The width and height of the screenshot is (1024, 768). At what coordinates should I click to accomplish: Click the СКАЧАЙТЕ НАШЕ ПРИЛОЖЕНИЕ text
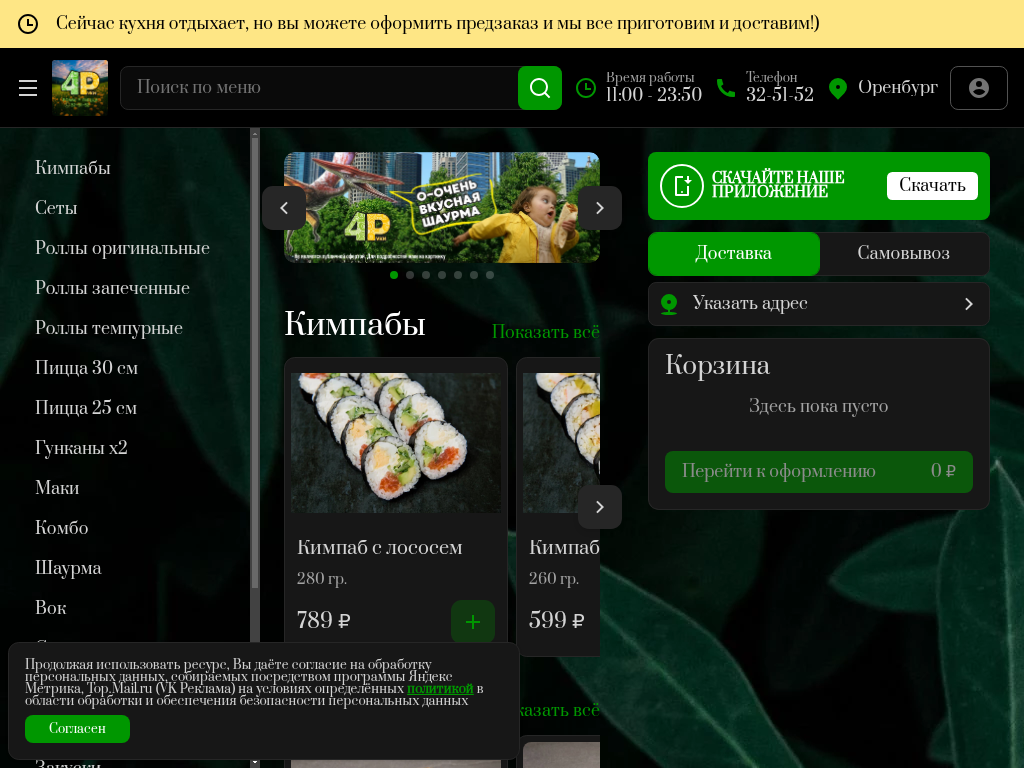coord(778,185)
